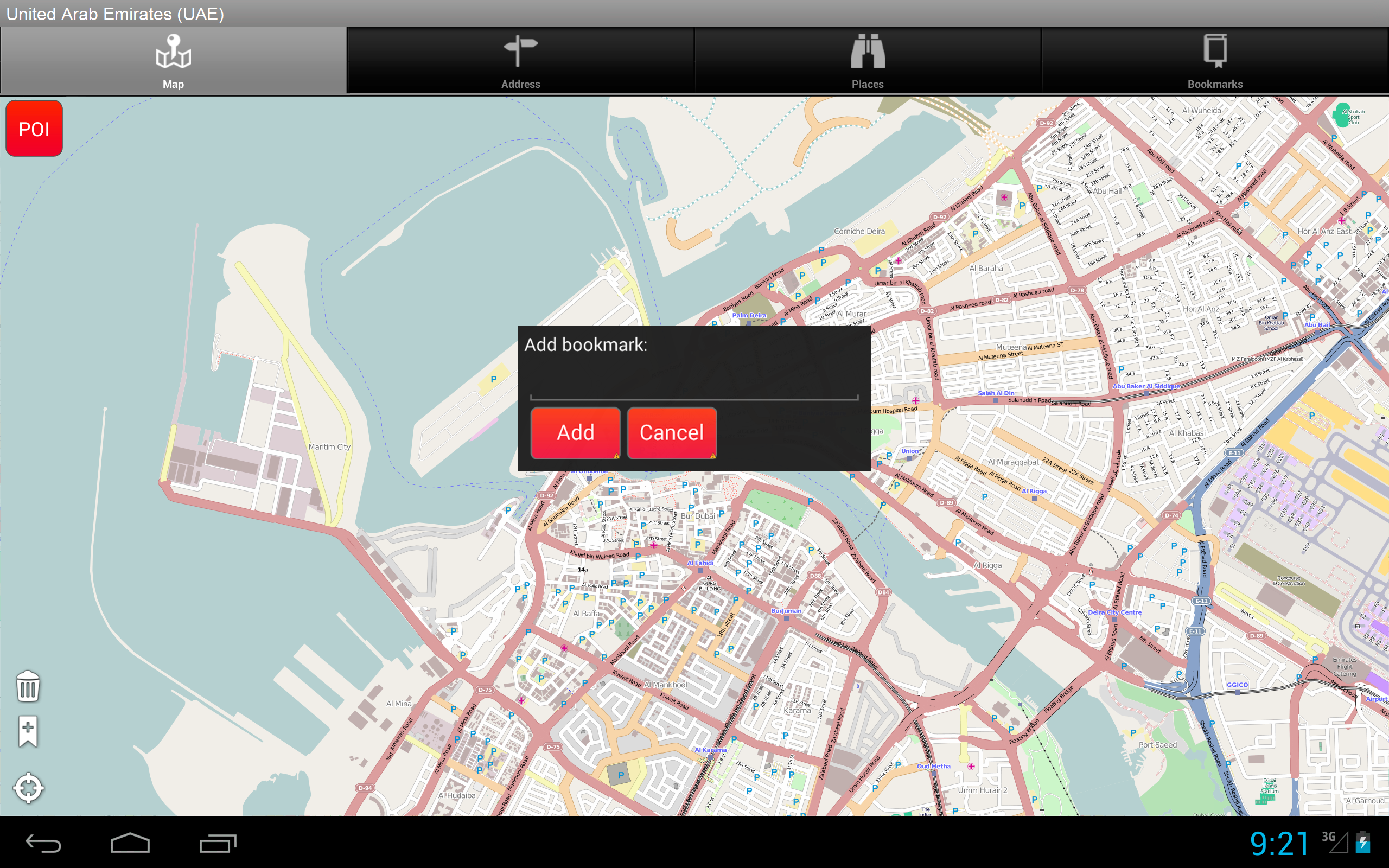The height and width of the screenshot is (868, 1389).
Task: Open the Bookmarks tab
Action: (x=1215, y=60)
